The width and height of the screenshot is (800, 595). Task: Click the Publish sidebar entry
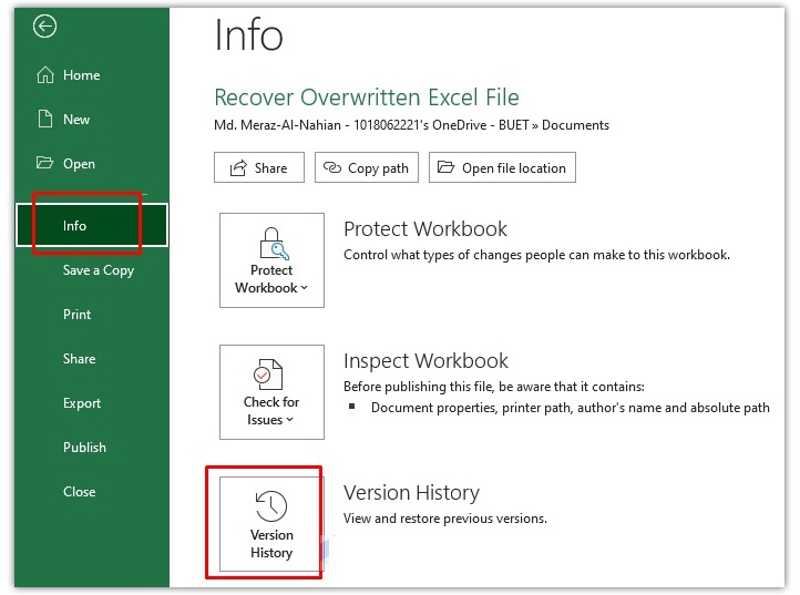point(84,447)
